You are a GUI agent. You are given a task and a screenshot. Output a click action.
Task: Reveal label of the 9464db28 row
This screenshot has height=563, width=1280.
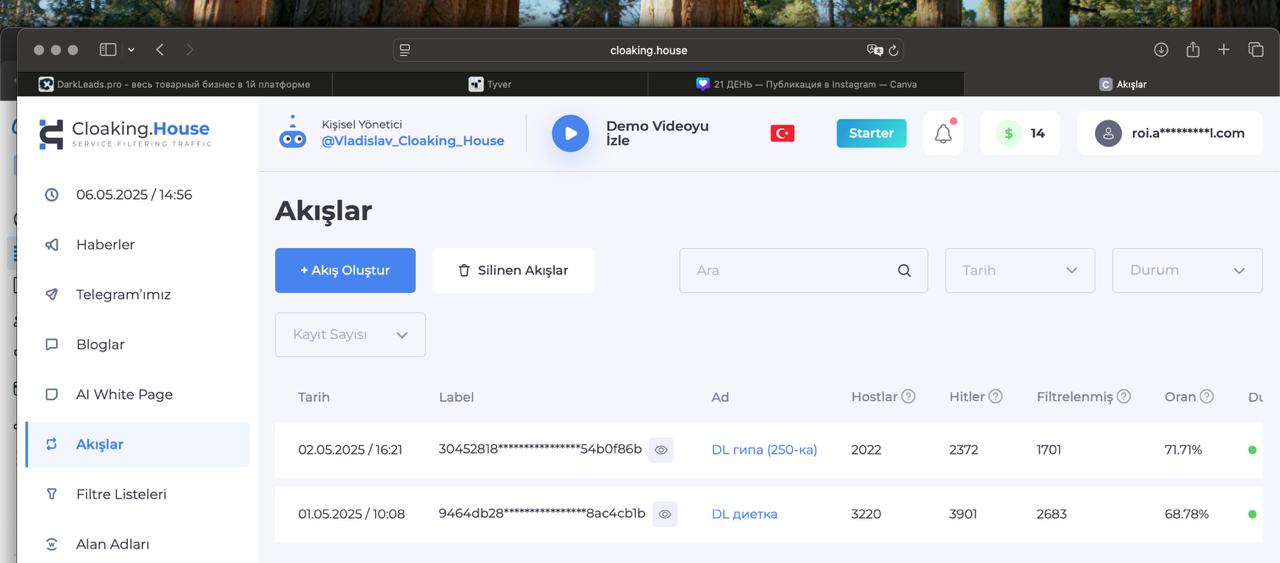click(x=665, y=514)
